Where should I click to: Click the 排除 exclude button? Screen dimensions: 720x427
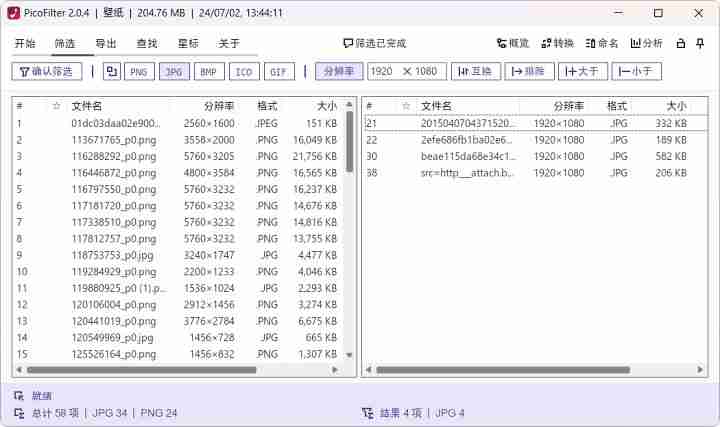pyautogui.click(x=529, y=72)
